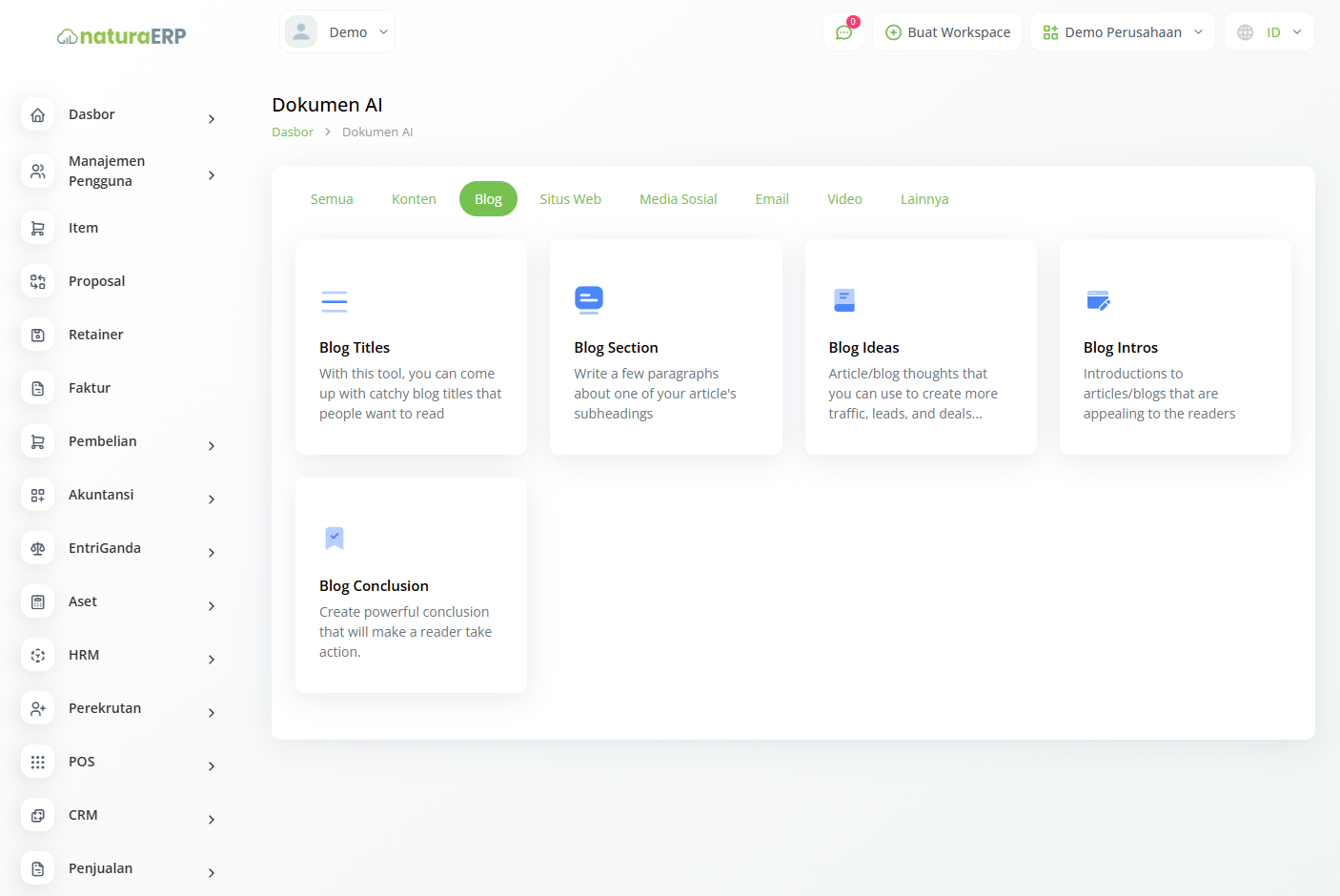
Task: Switch to the Email tab
Action: point(772,199)
